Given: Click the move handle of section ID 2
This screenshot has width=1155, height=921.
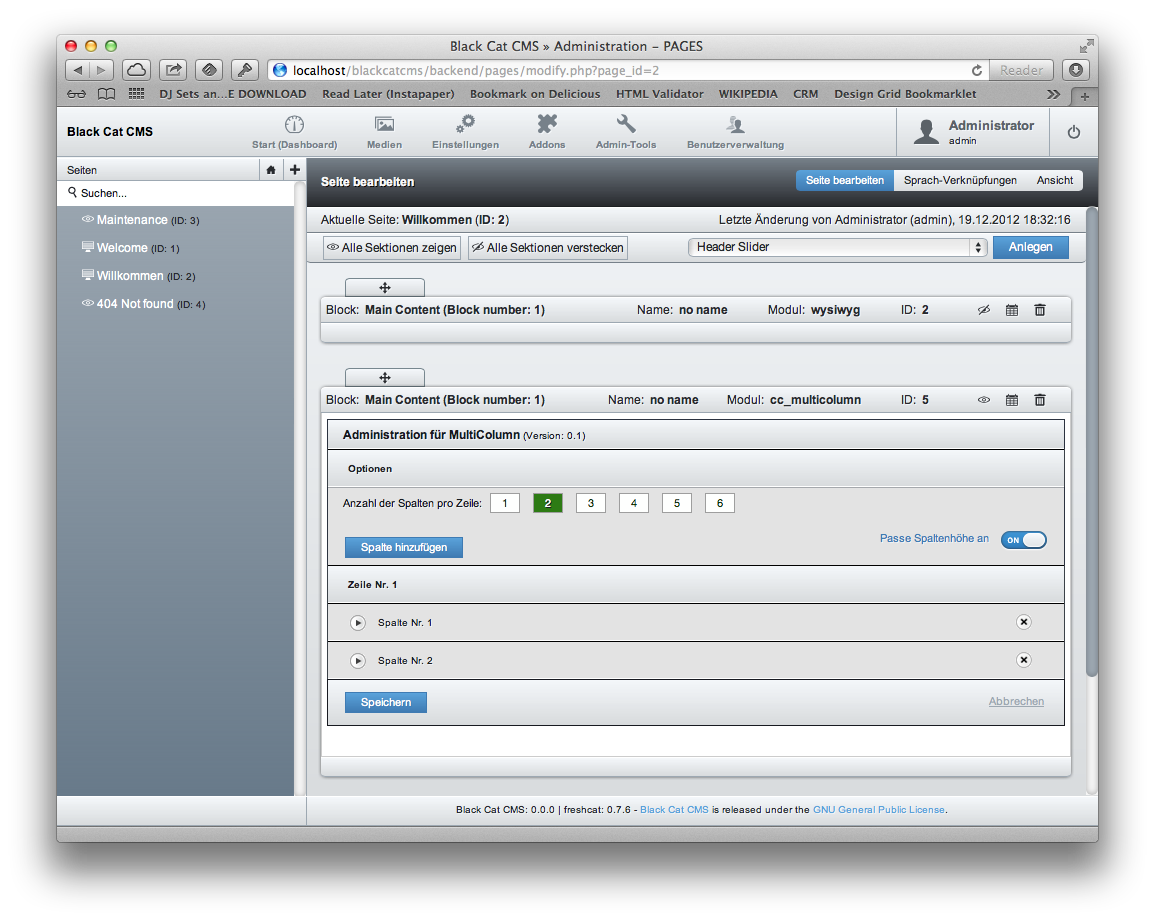Looking at the screenshot, I should click(385, 287).
